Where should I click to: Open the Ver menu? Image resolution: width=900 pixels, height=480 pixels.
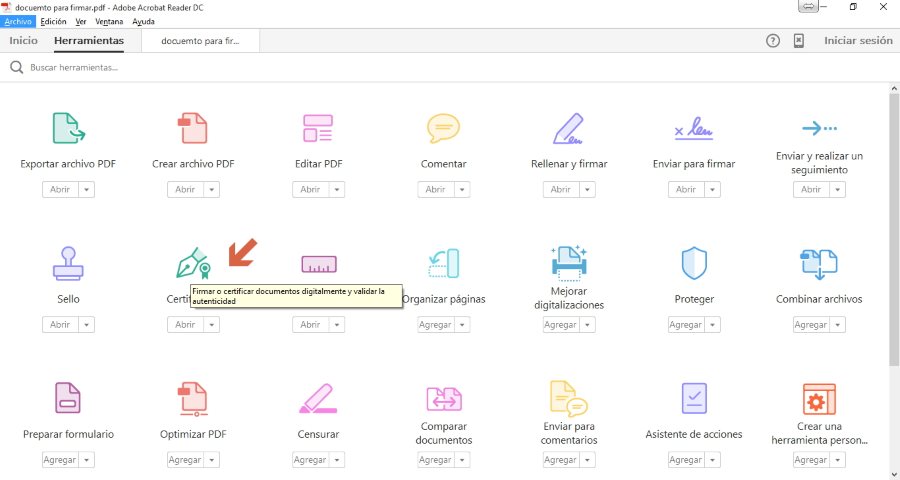point(81,21)
